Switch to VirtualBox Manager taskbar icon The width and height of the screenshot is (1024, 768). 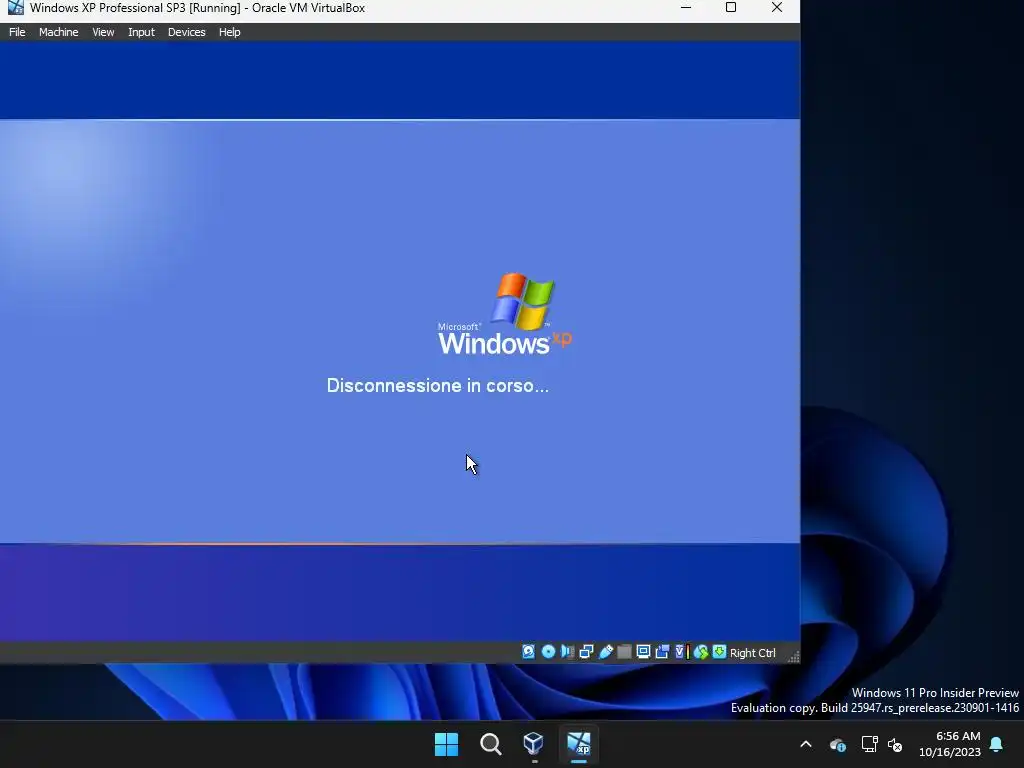(x=534, y=744)
